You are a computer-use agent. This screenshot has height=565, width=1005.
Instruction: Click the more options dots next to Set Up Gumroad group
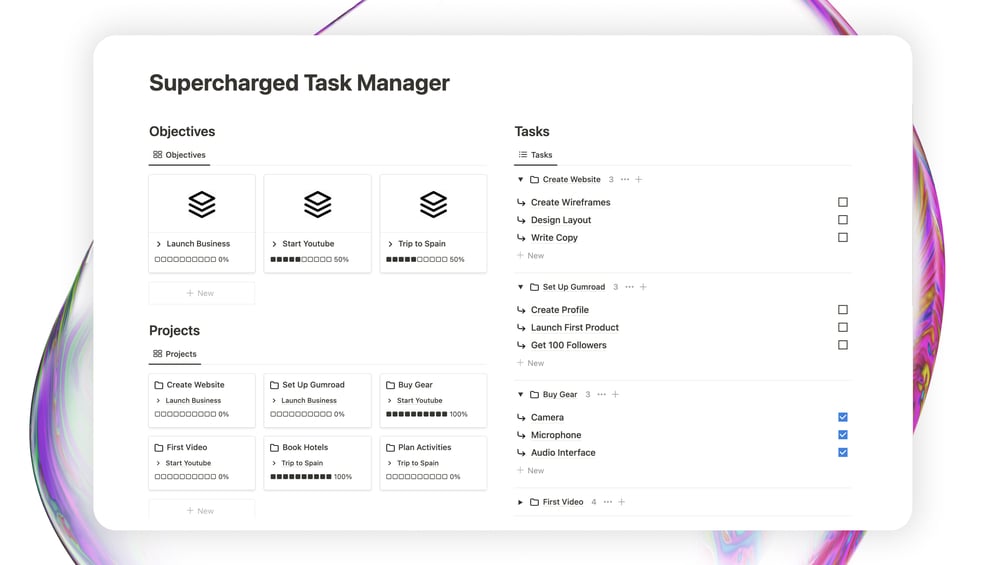[629, 287]
